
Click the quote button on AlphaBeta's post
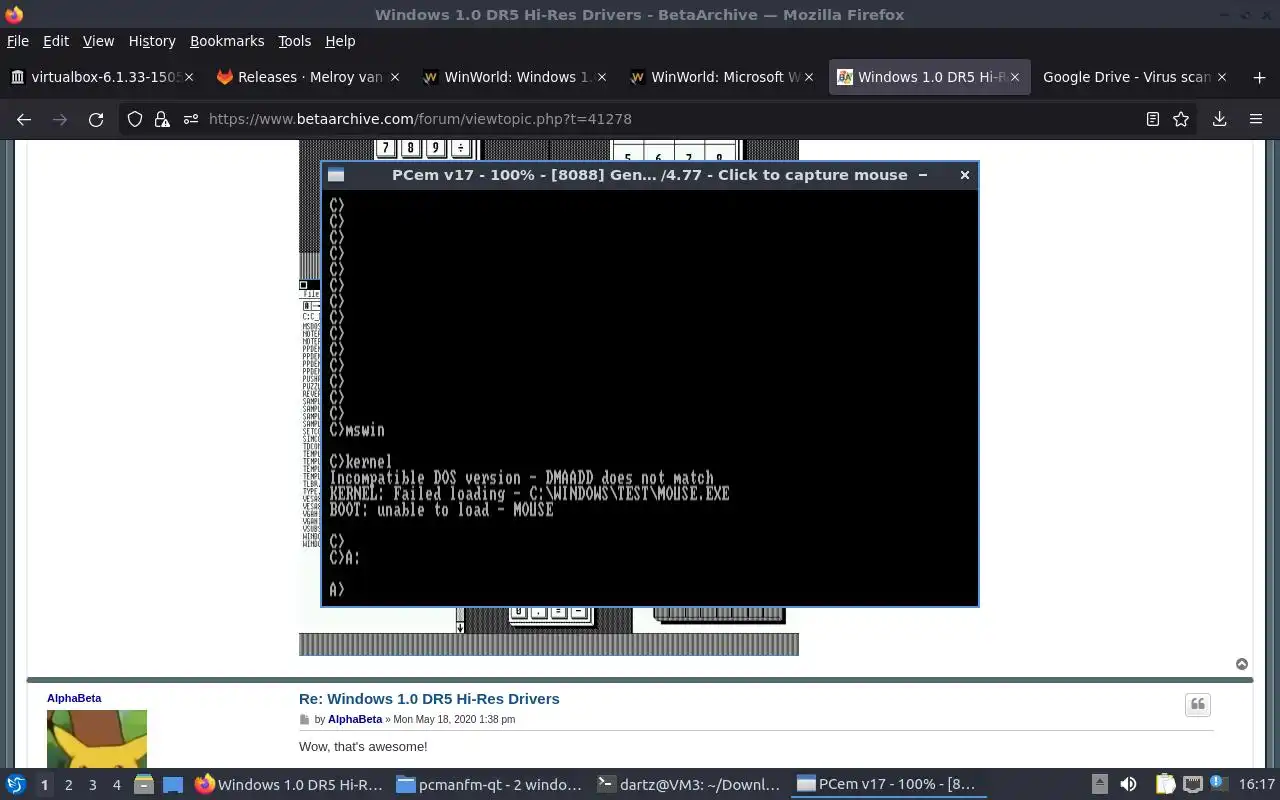(1198, 705)
